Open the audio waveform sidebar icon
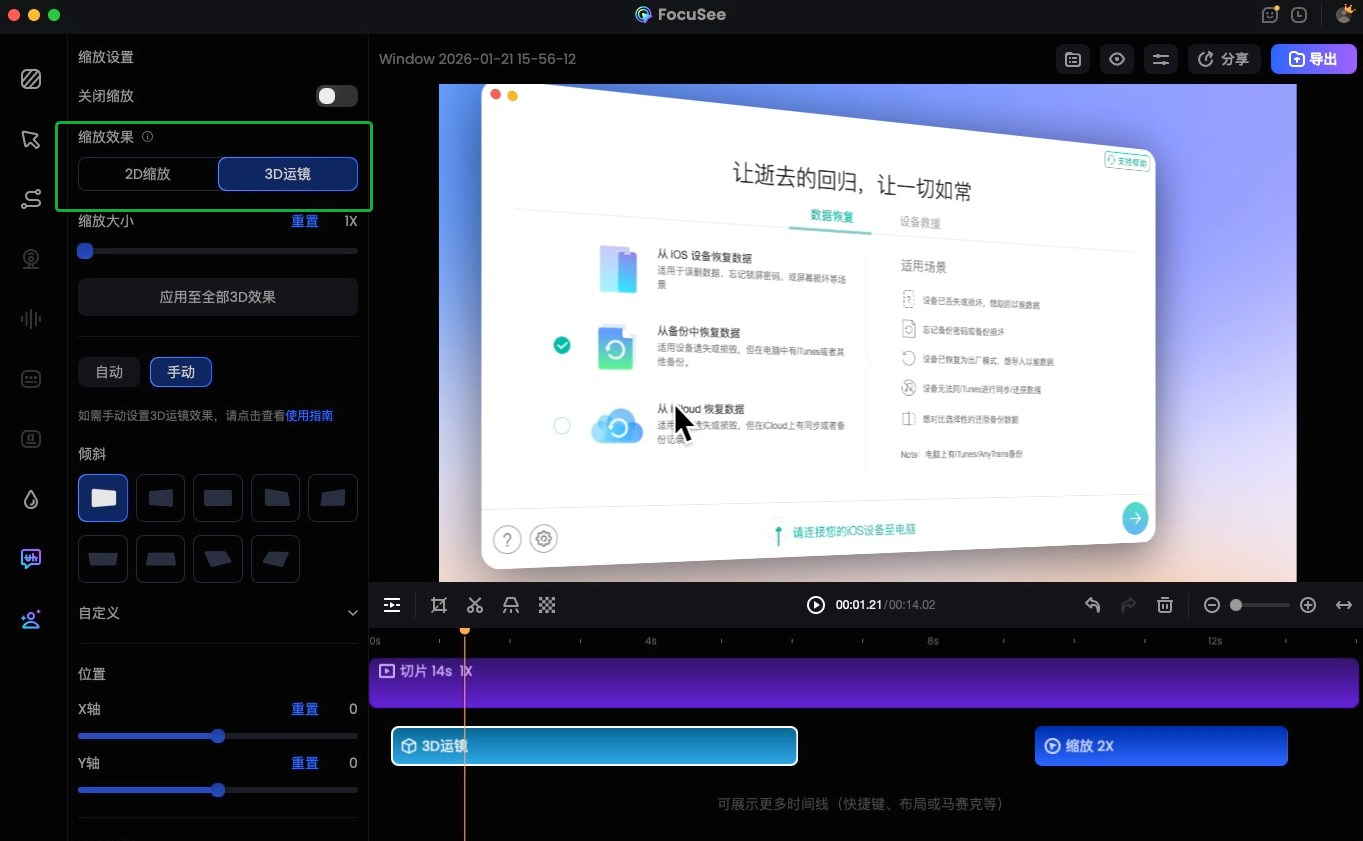The height and width of the screenshot is (841, 1363). [x=31, y=319]
